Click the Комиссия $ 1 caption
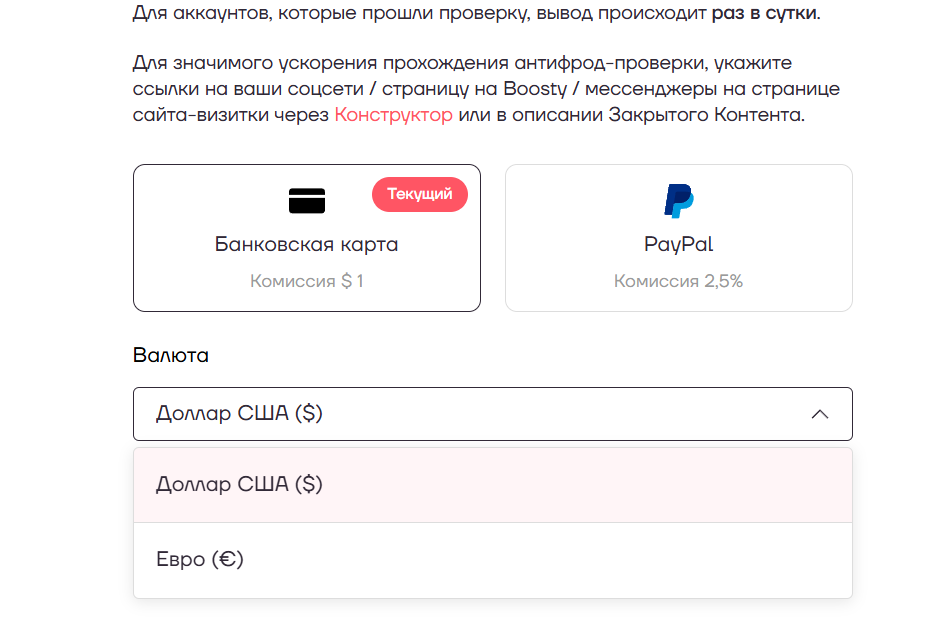This screenshot has height=621, width=930. pyautogui.click(x=307, y=281)
